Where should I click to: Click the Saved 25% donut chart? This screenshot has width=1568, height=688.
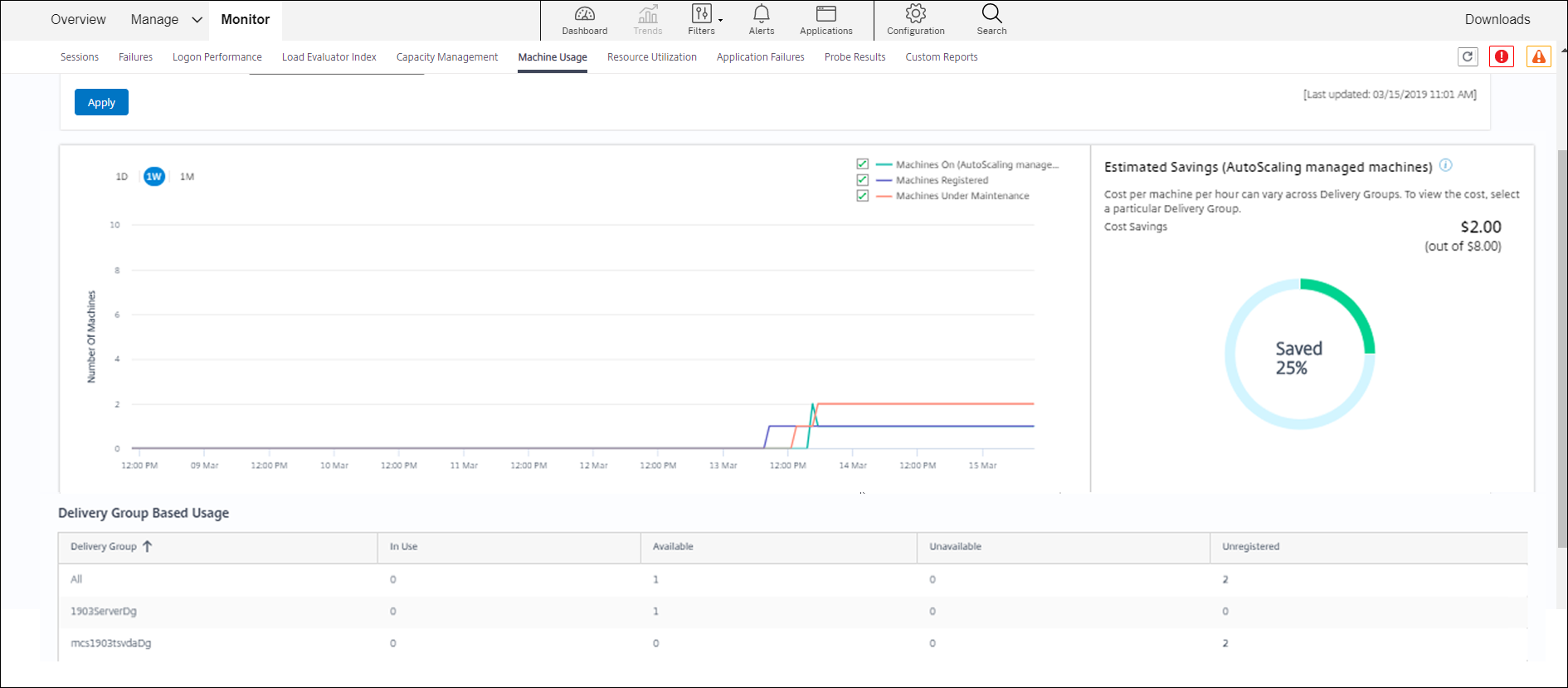(x=1299, y=354)
